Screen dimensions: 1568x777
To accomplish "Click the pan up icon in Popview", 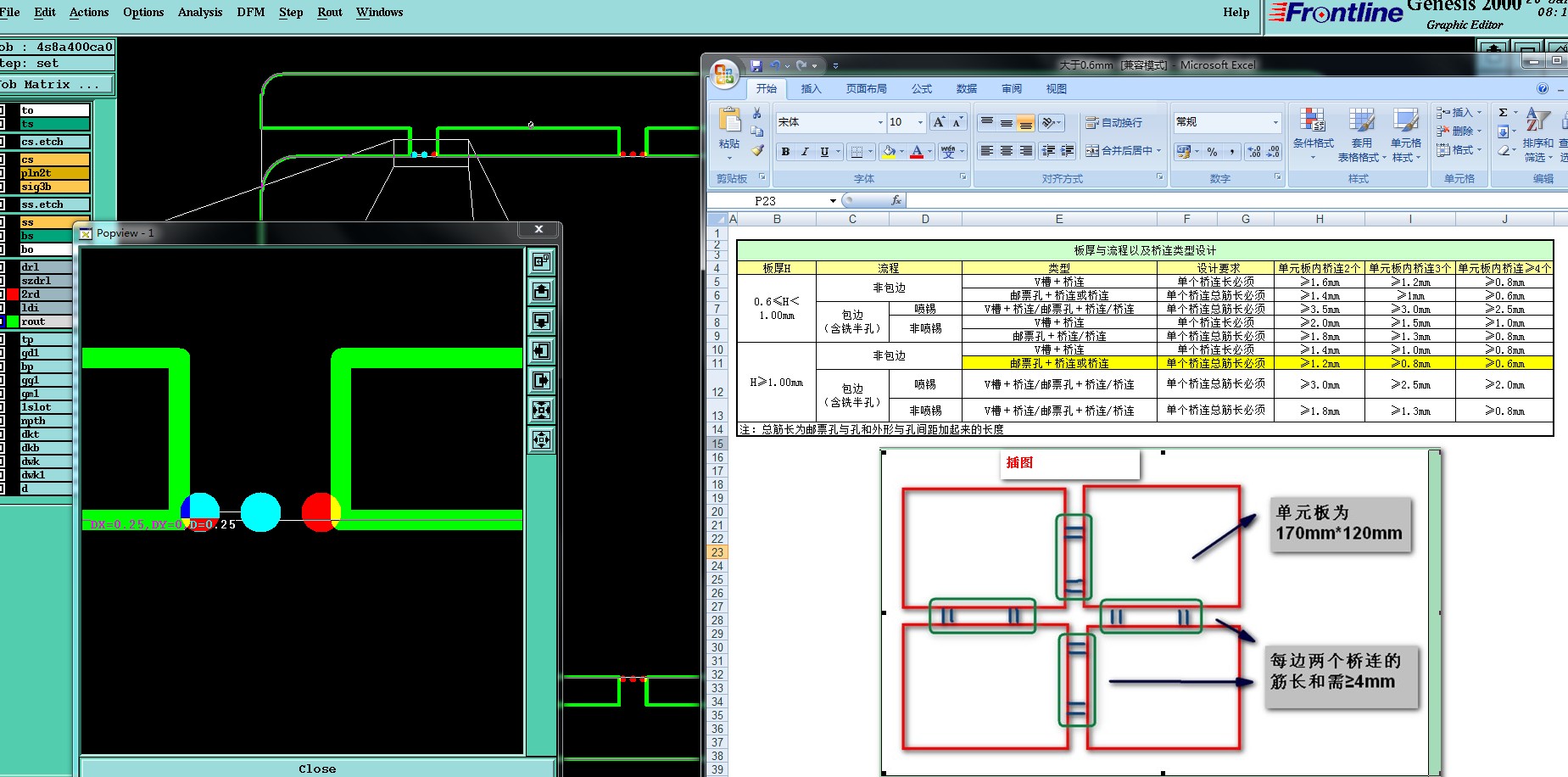I will tap(541, 292).
